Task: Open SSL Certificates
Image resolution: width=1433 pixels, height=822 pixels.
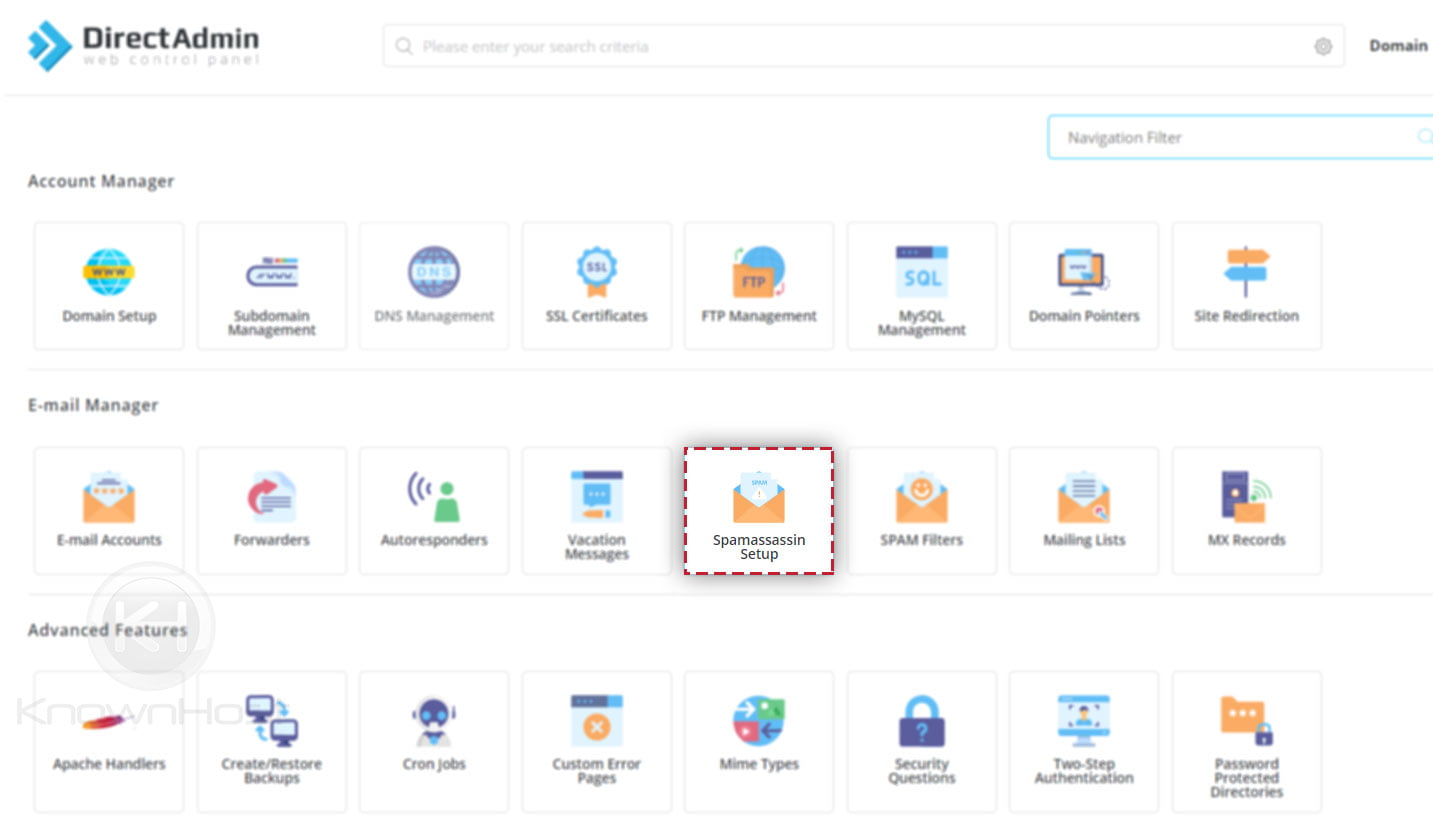Action: tap(596, 285)
